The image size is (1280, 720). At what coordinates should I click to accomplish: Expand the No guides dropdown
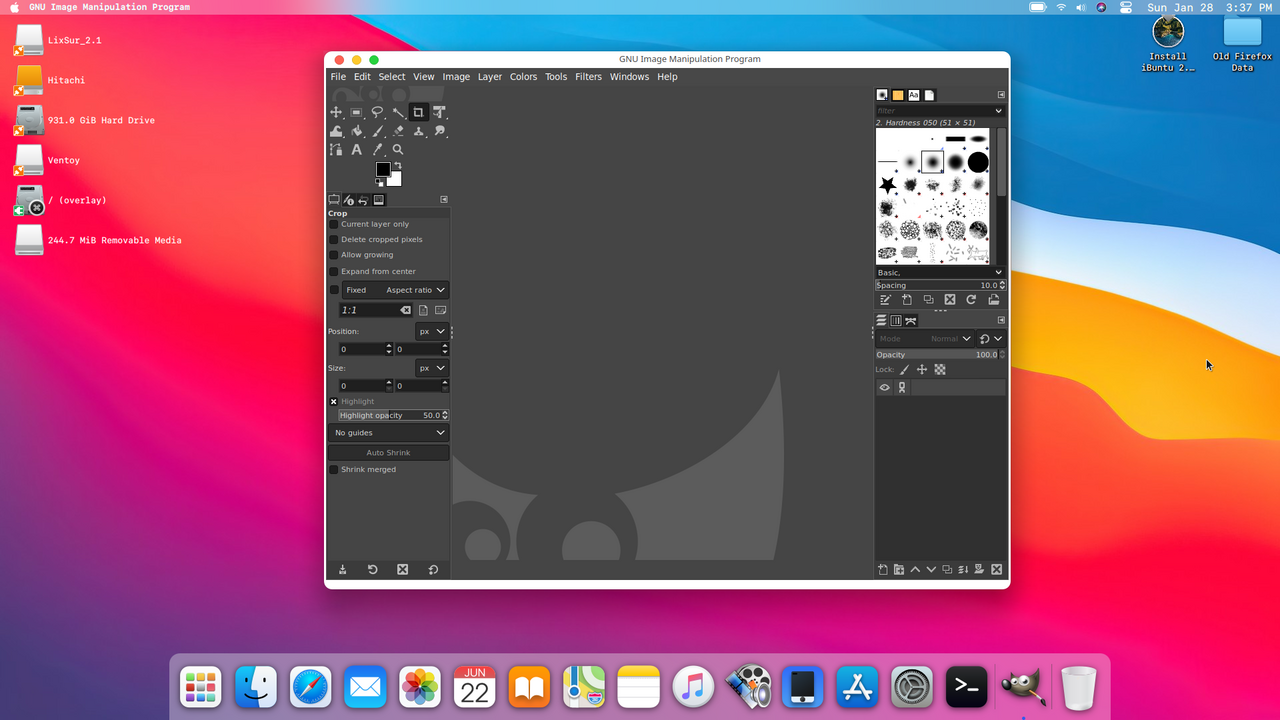click(x=388, y=433)
